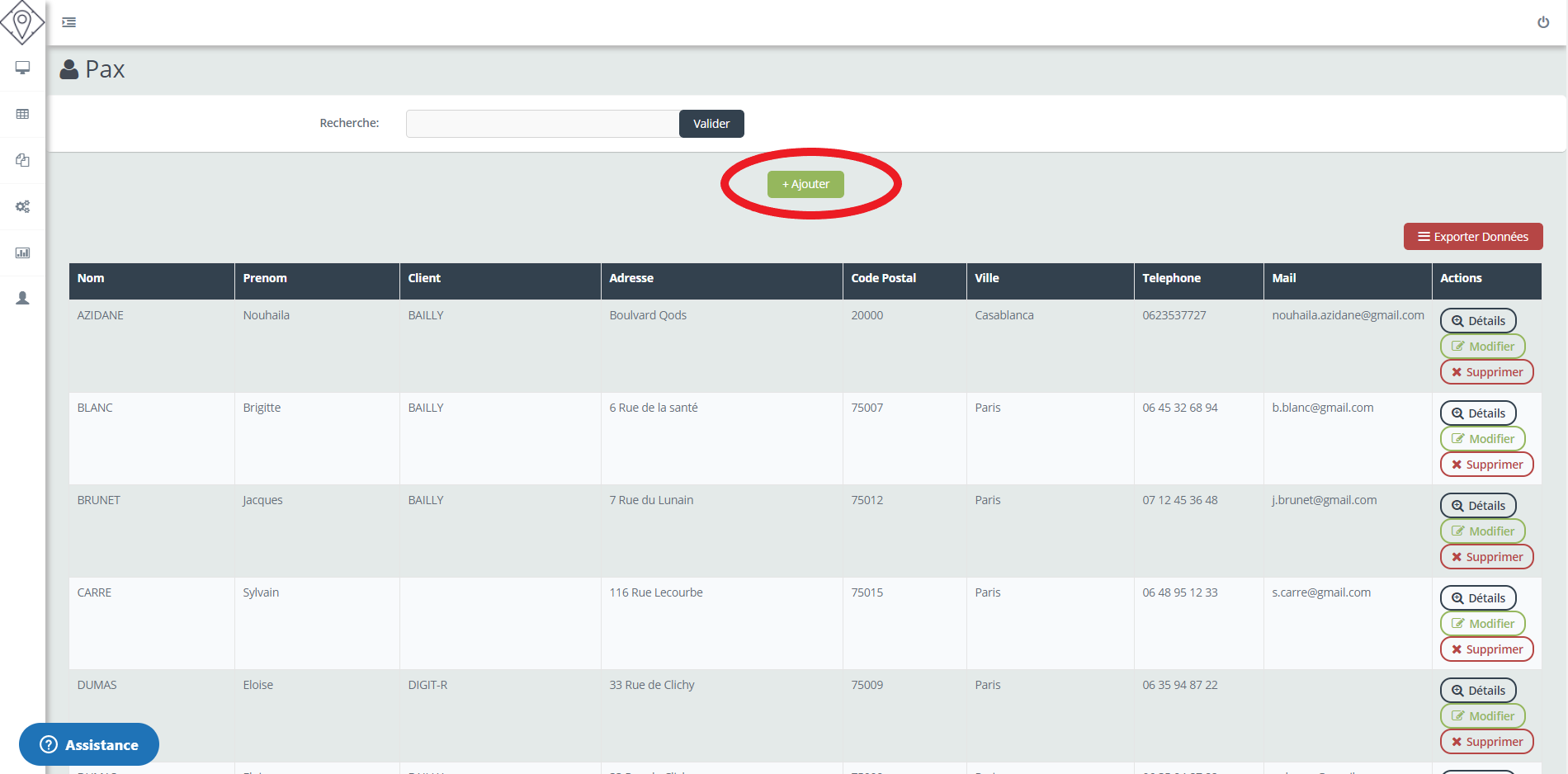Open the Exporter Données menu
This screenshot has height=774, width=1568.
1472,237
